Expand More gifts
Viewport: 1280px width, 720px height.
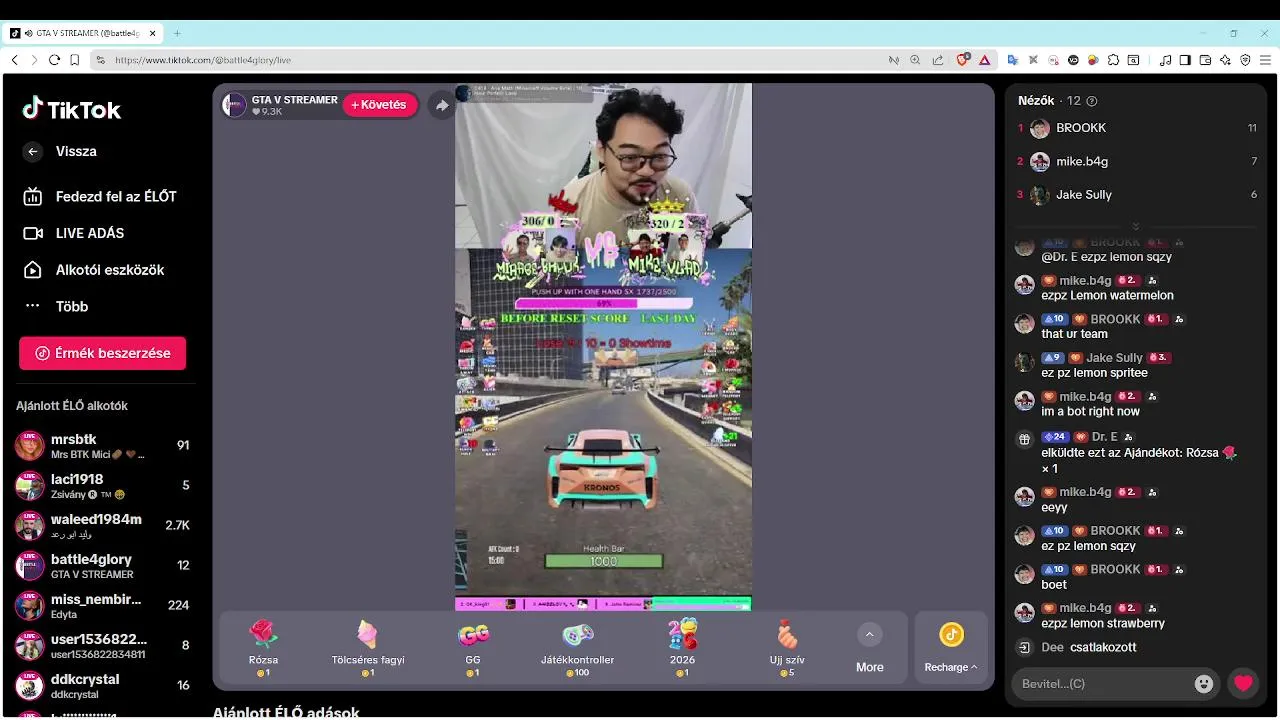point(869,649)
